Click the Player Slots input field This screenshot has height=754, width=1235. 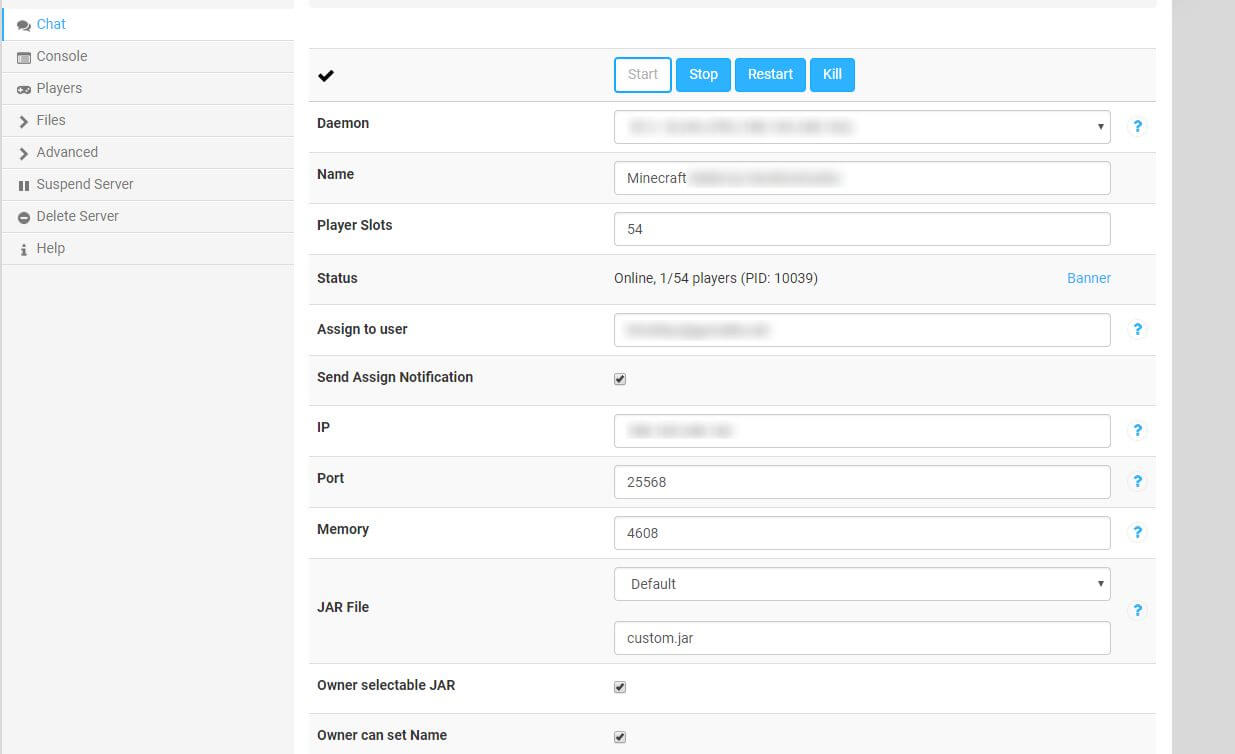(861, 229)
